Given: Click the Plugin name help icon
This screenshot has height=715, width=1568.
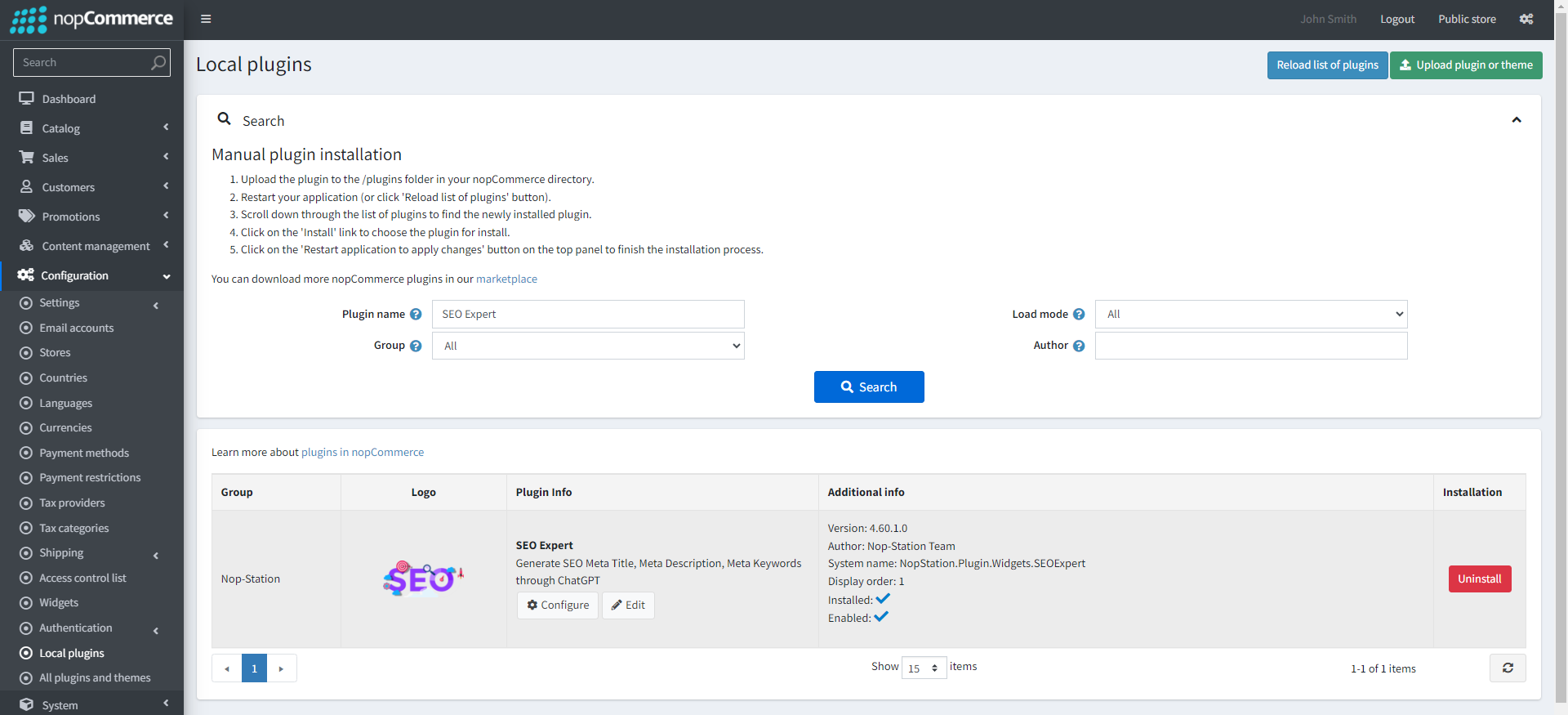Looking at the screenshot, I should point(416,315).
